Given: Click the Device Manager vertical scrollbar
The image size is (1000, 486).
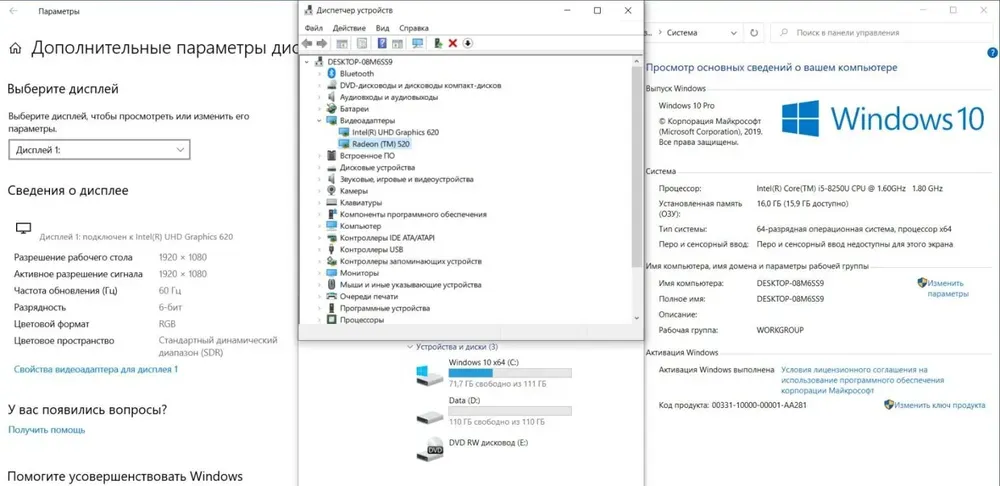Looking at the screenshot, I should pos(637,180).
